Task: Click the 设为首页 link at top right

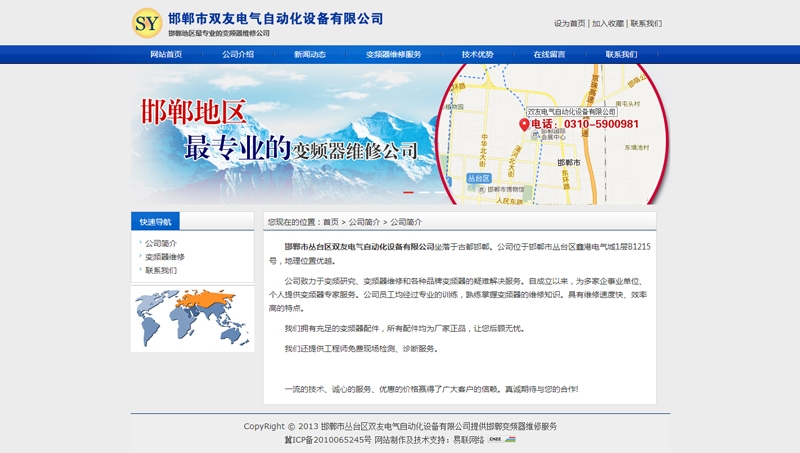Action: [570, 23]
